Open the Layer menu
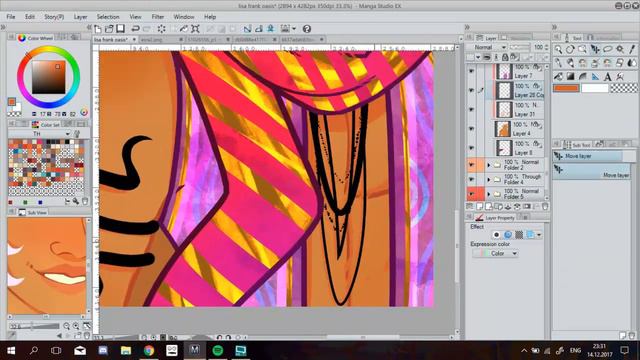 click(x=80, y=17)
